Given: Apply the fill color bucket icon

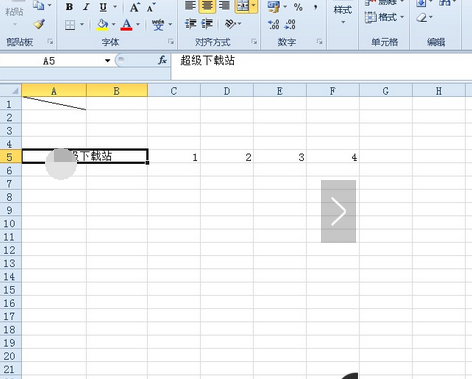Looking at the screenshot, I should [102, 25].
